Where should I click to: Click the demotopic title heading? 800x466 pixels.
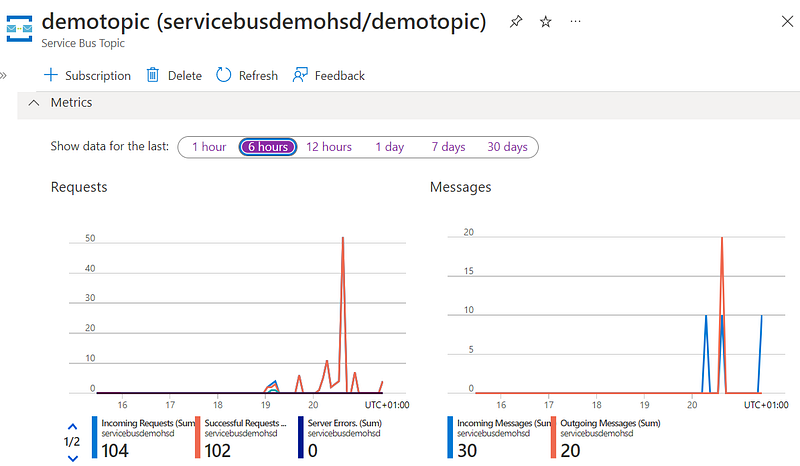pyautogui.click(x=264, y=21)
